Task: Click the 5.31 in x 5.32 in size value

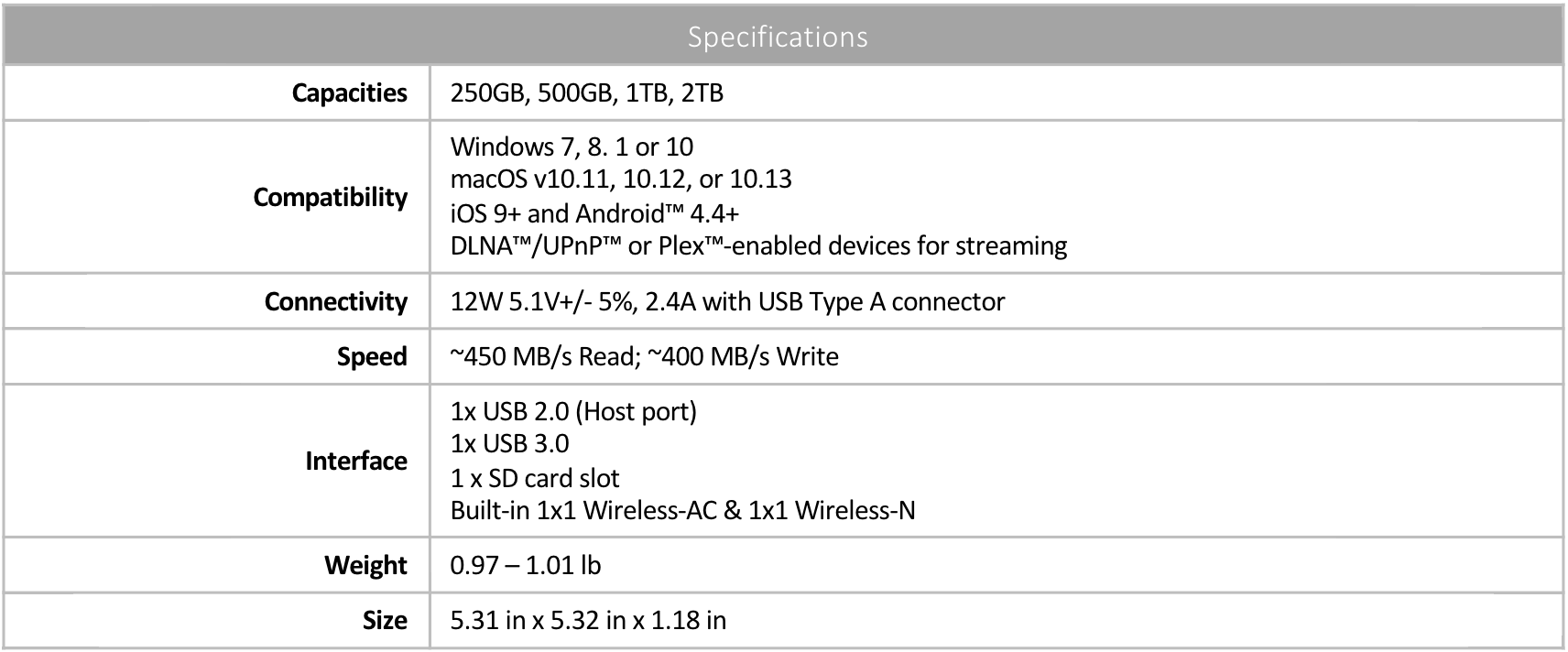Action: click(588, 620)
